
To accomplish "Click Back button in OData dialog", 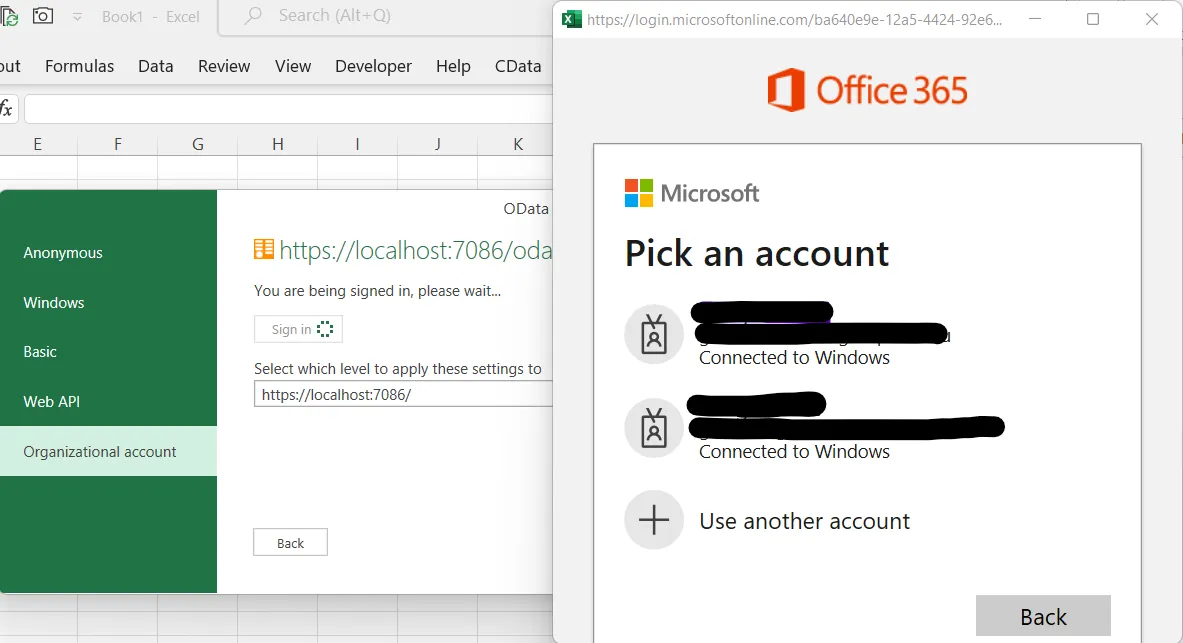I will (290, 543).
